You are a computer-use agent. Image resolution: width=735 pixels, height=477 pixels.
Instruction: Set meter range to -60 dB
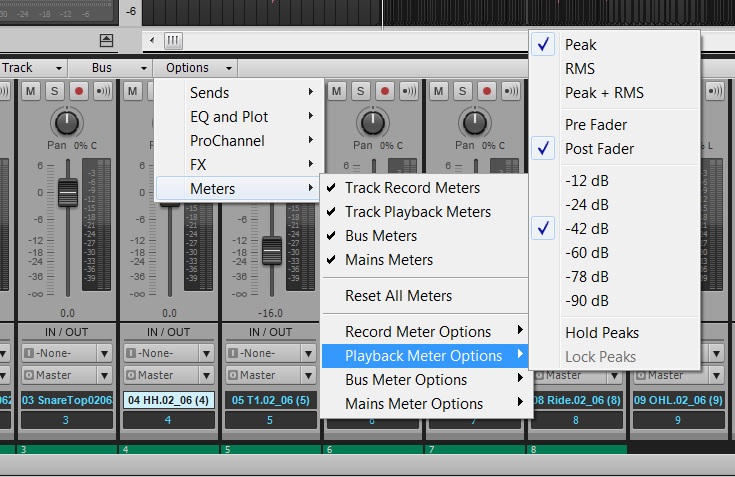(x=615, y=253)
